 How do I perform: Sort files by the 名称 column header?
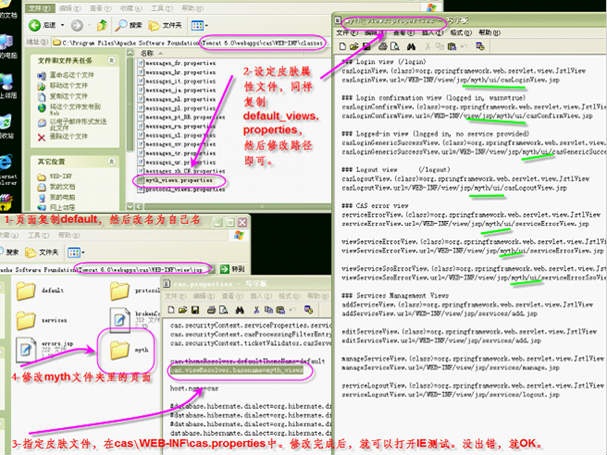[x=147, y=53]
